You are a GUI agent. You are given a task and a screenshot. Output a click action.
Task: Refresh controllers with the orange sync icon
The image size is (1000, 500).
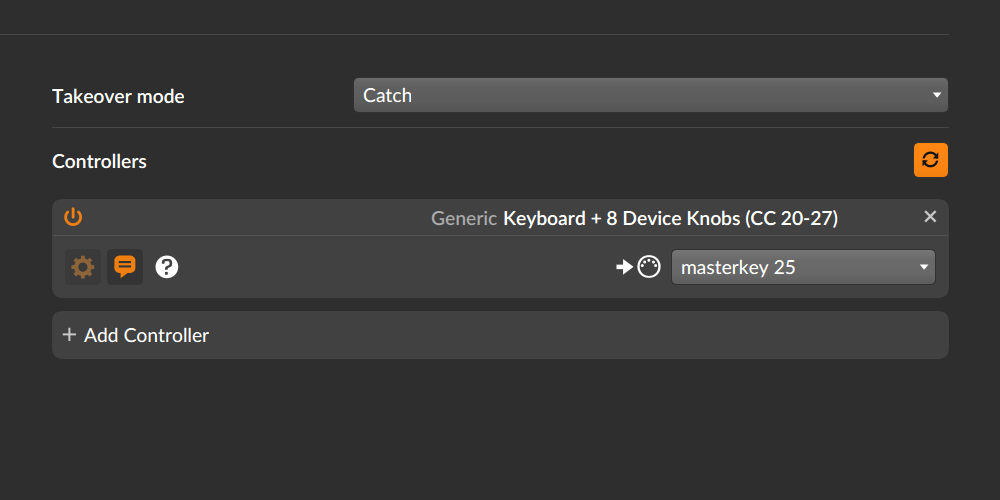[930, 160]
